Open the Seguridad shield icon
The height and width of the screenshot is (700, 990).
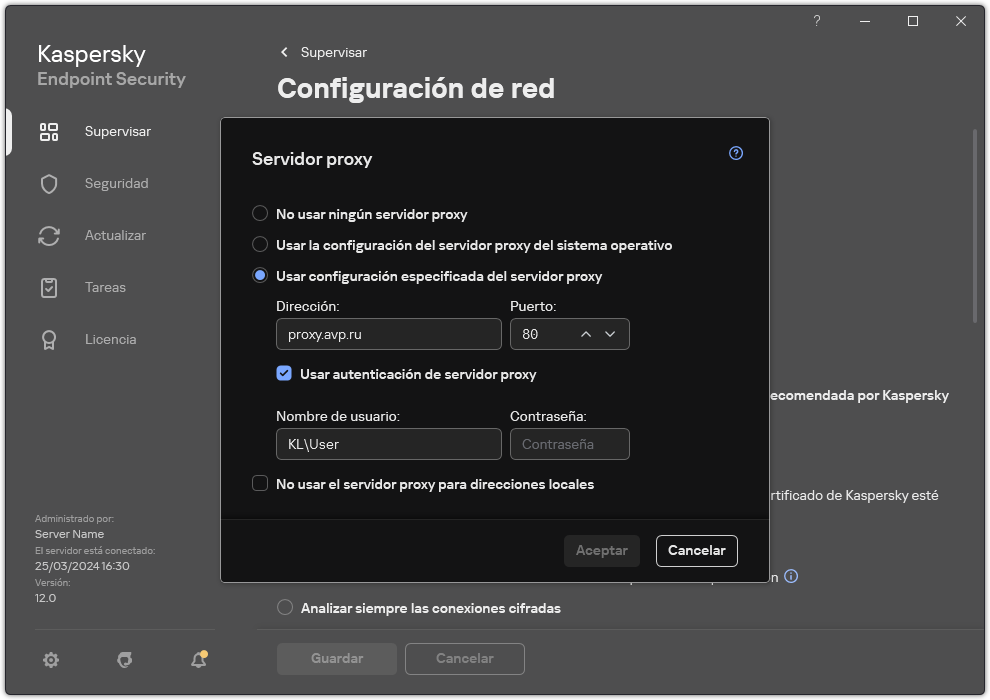tap(48, 183)
